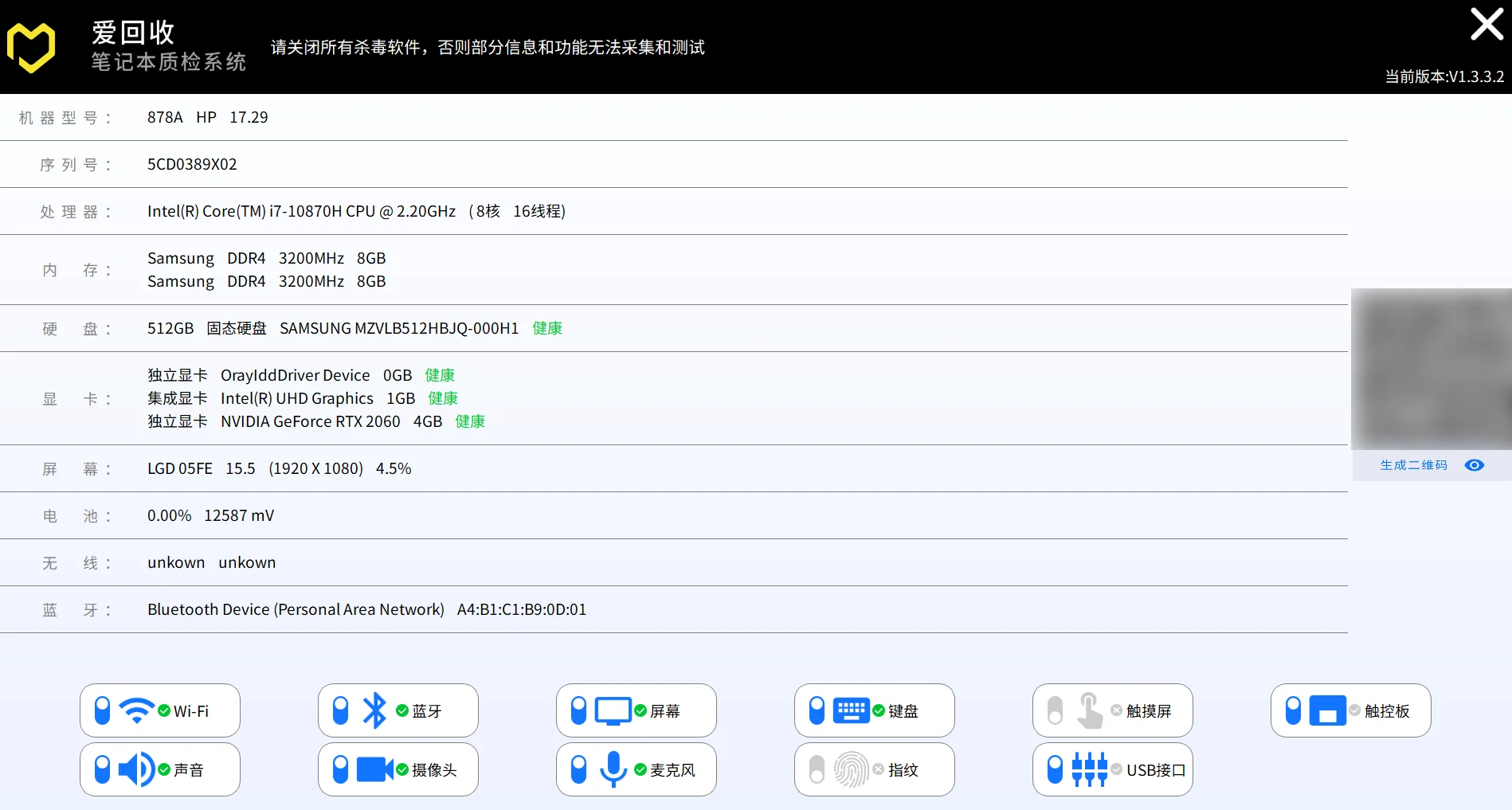Click the Bluetooth test icon
1512x810 pixels.
376,709
